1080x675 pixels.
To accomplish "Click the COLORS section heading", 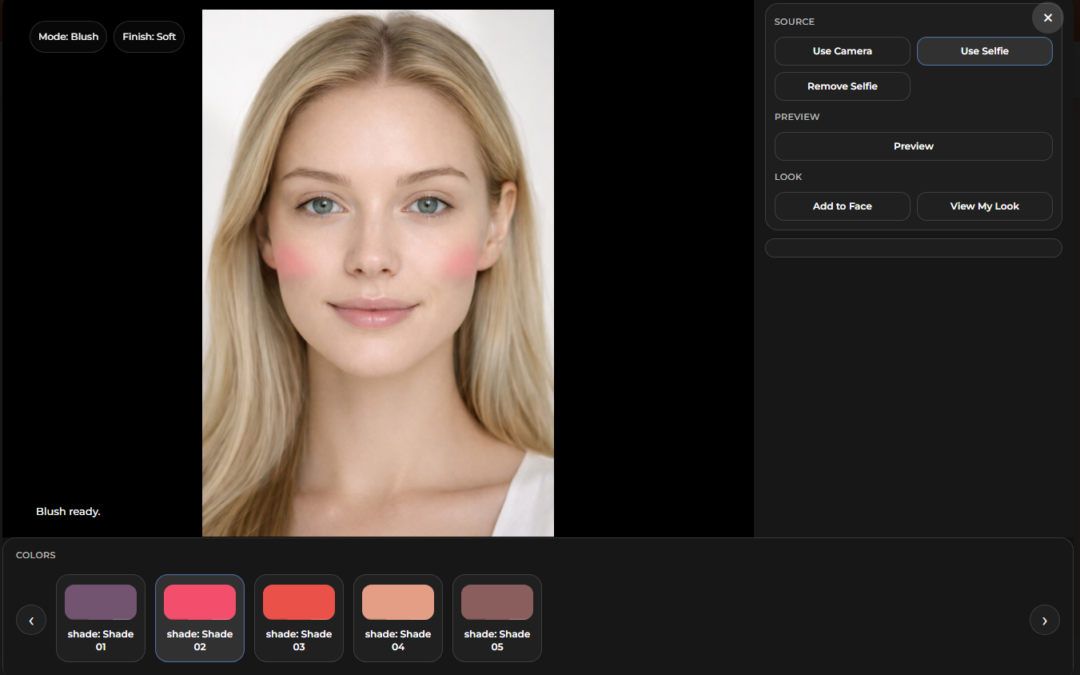I will pos(36,555).
